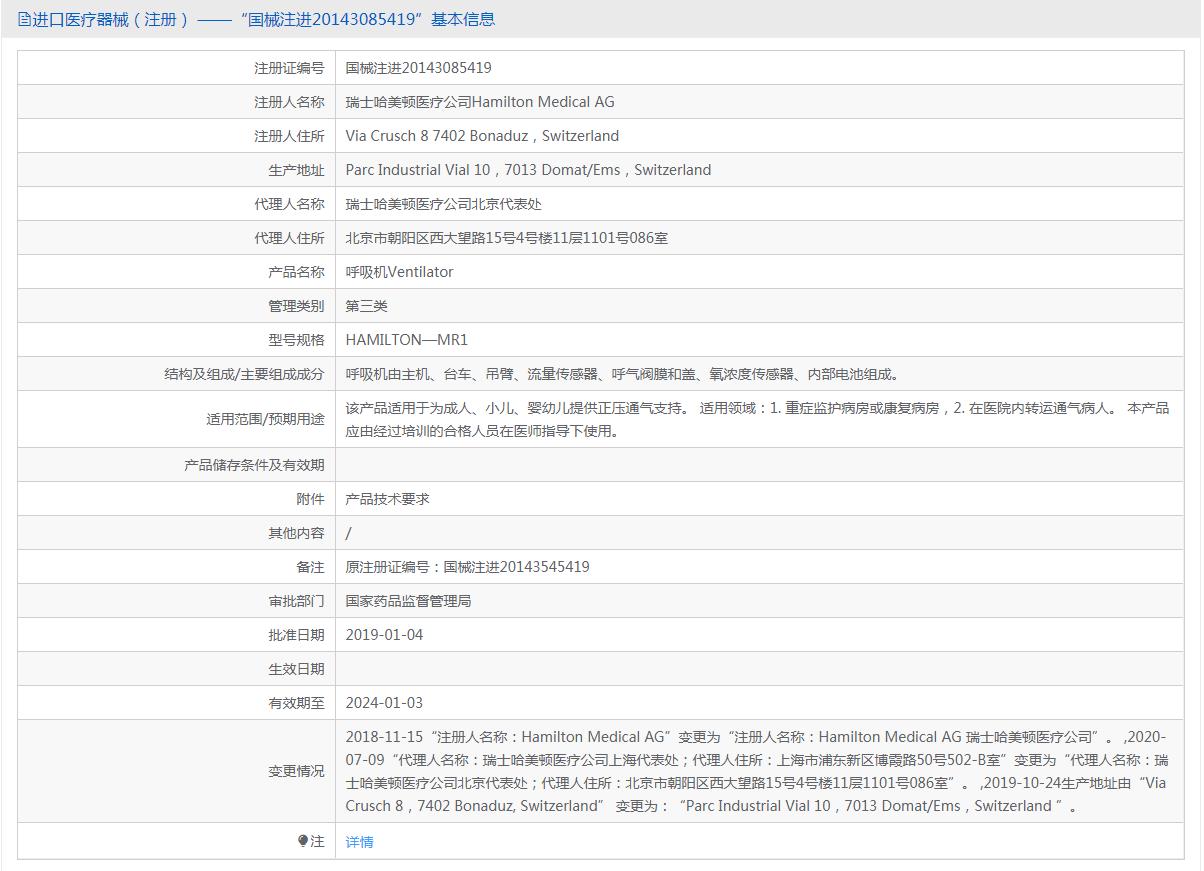Click the 产品储存条件及有效期 label
1204x871 pixels.
tap(255, 465)
